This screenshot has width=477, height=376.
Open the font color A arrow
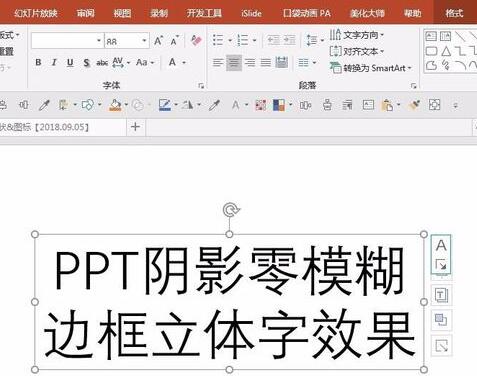point(184,62)
